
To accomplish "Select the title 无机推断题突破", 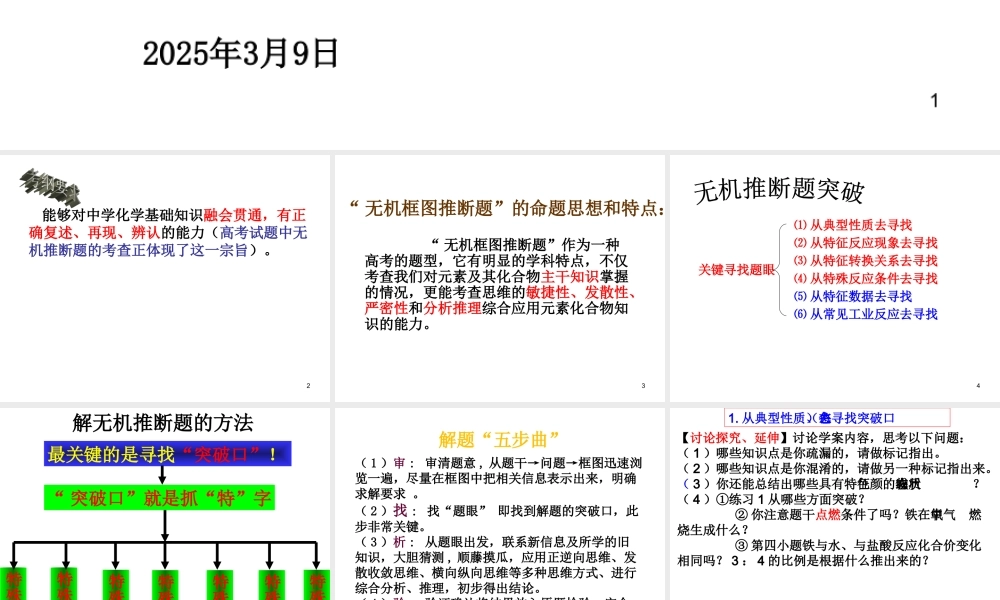I will click(x=779, y=190).
